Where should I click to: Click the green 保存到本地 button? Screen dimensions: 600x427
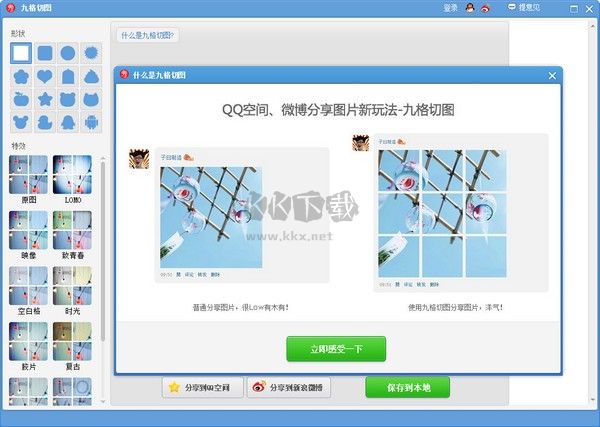point(408,388)
